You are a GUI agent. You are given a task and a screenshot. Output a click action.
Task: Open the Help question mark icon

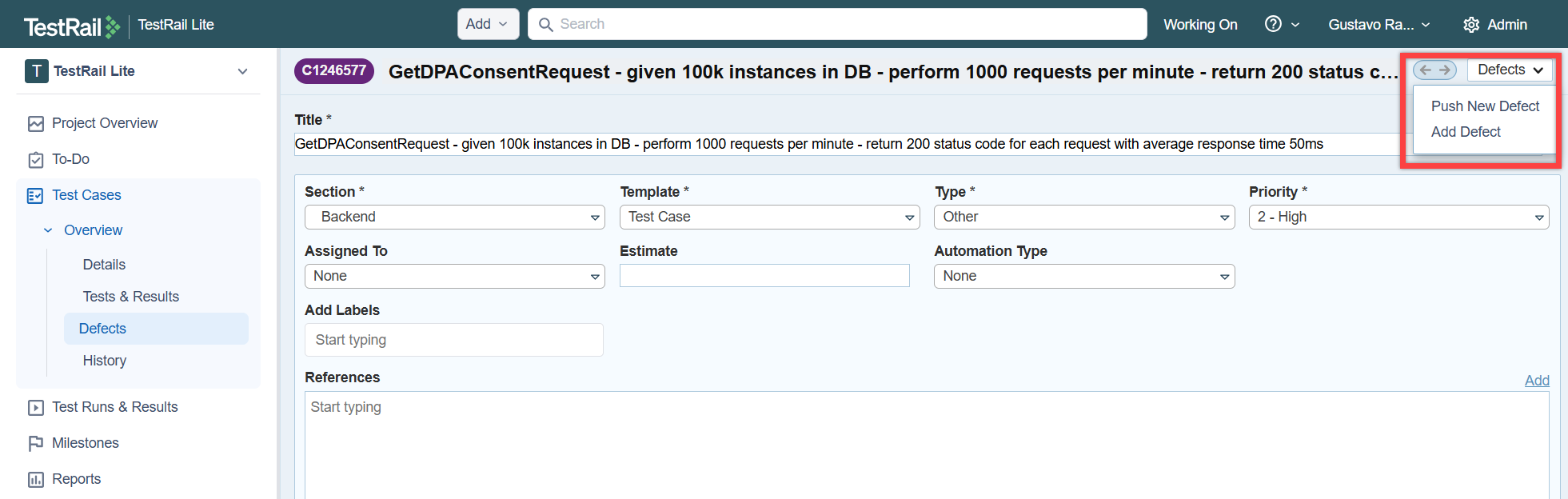pyautogui.click(x=1273, y=24)
